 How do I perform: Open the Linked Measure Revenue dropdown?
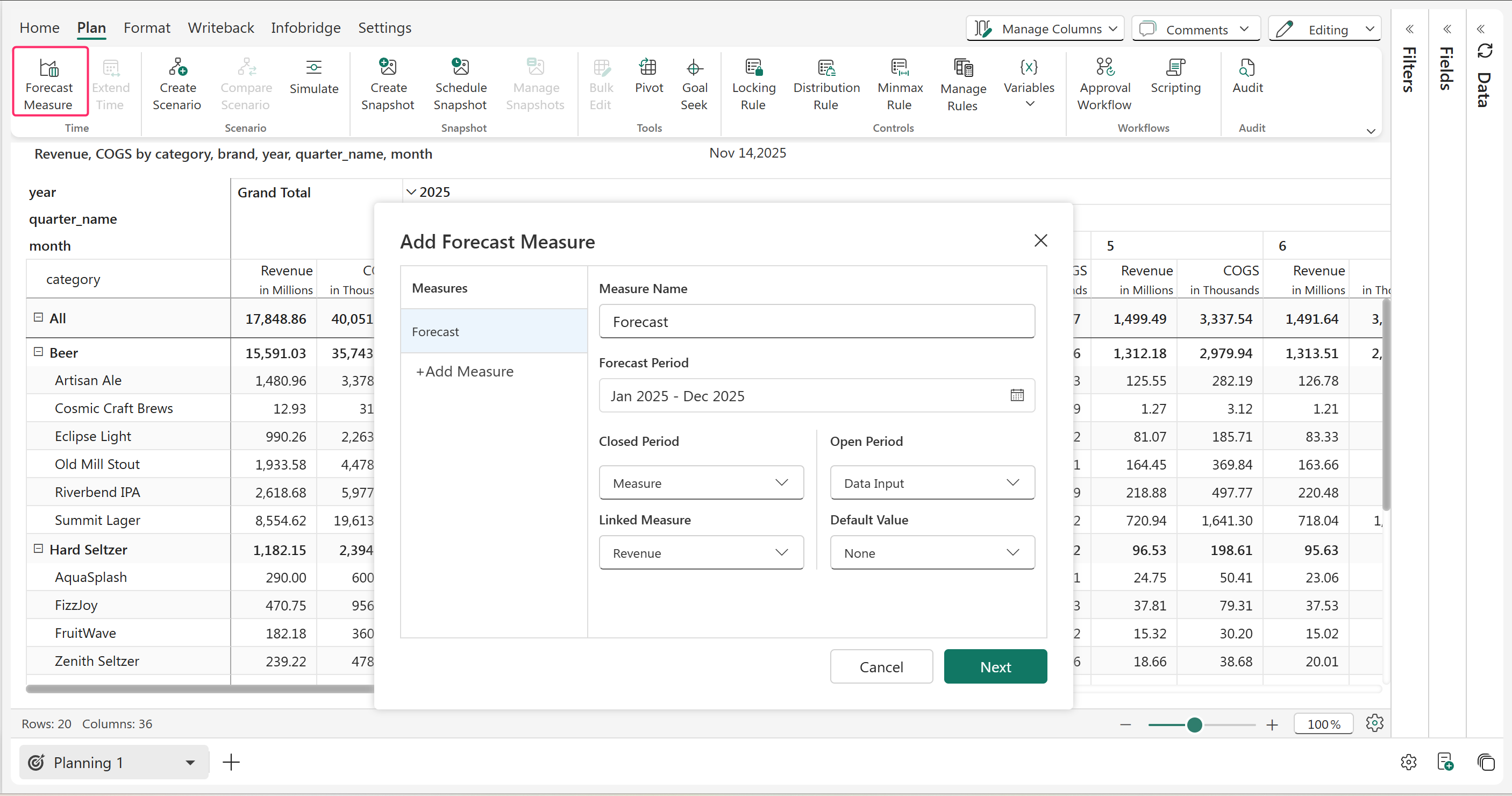(701, 552)
